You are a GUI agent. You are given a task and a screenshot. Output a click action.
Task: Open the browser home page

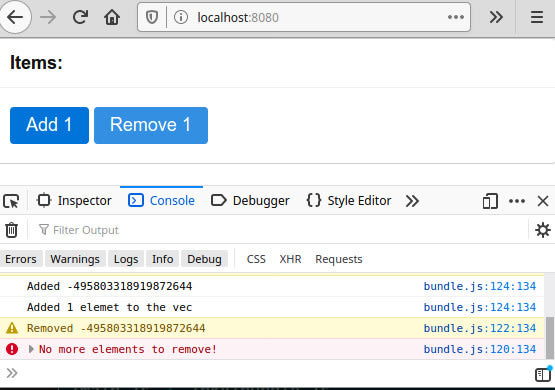(112, 17)
